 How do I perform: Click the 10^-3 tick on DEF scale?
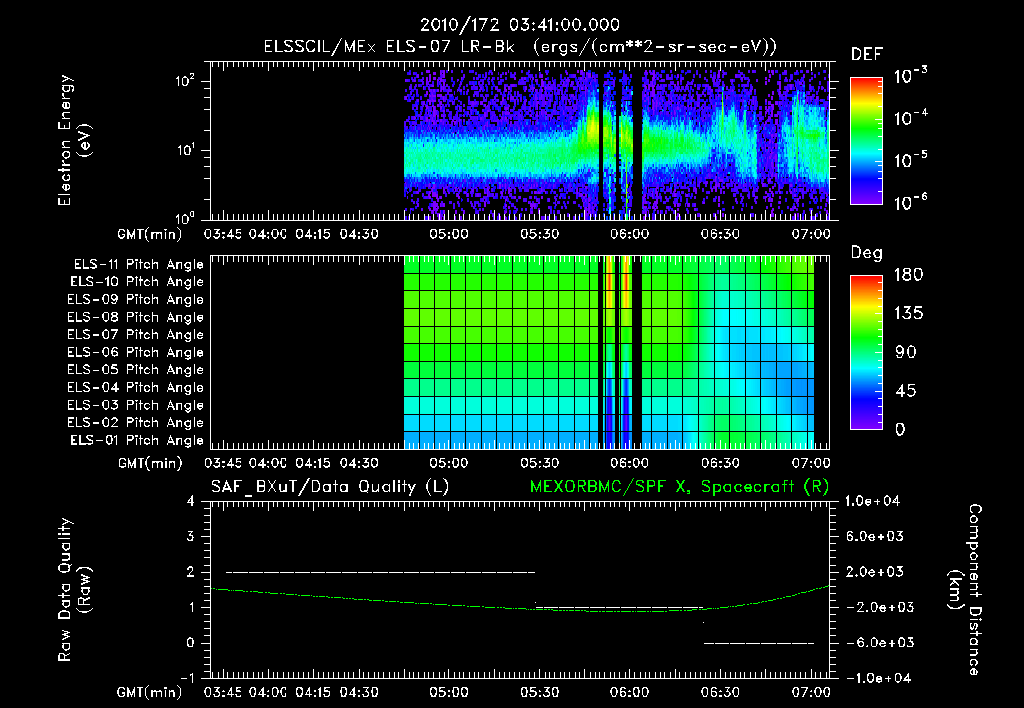pos(911,76)
